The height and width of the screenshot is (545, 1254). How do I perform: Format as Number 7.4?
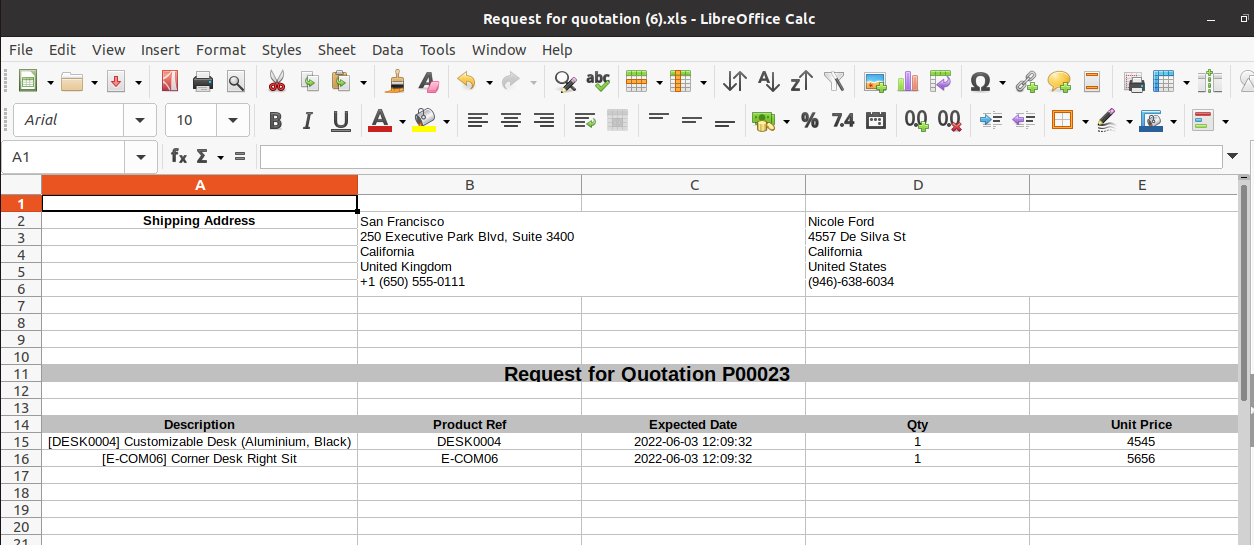point(843,121)
